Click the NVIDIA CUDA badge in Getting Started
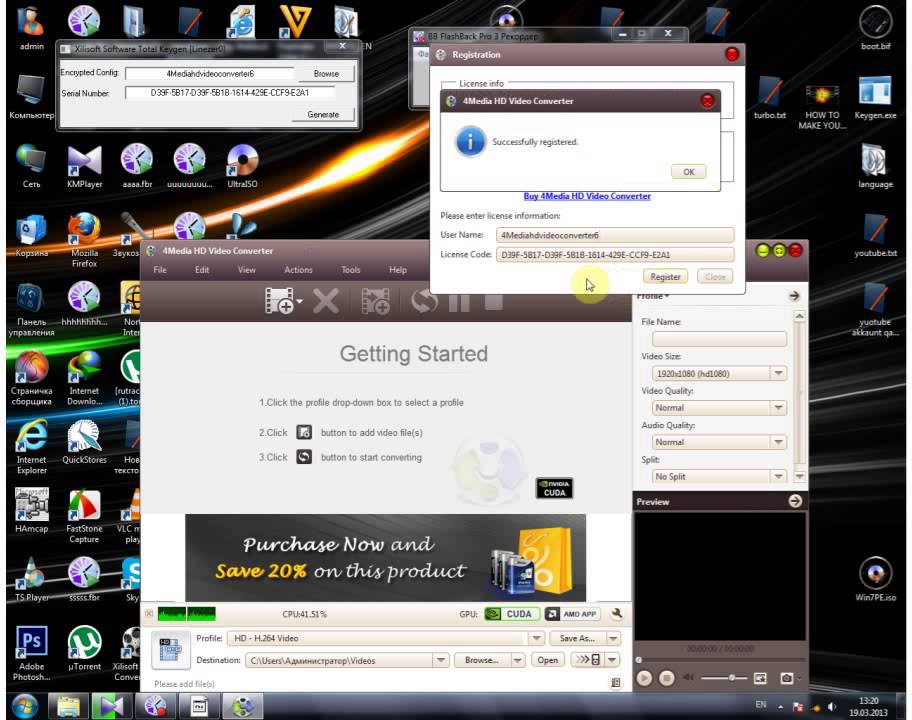 [x=554, y=489]
